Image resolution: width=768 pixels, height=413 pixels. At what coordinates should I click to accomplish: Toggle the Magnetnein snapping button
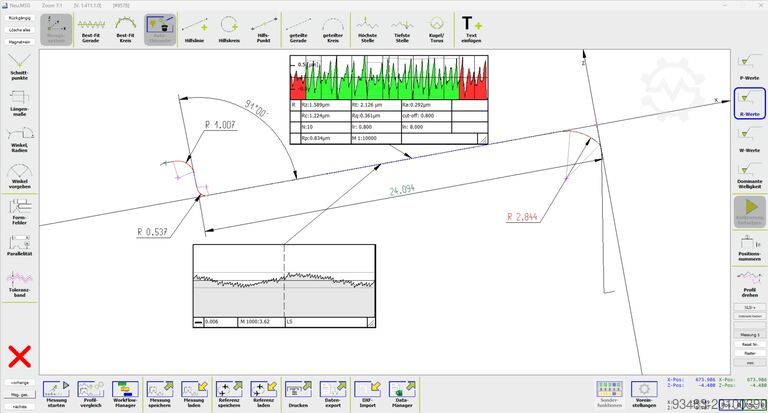tap(18, 43)
